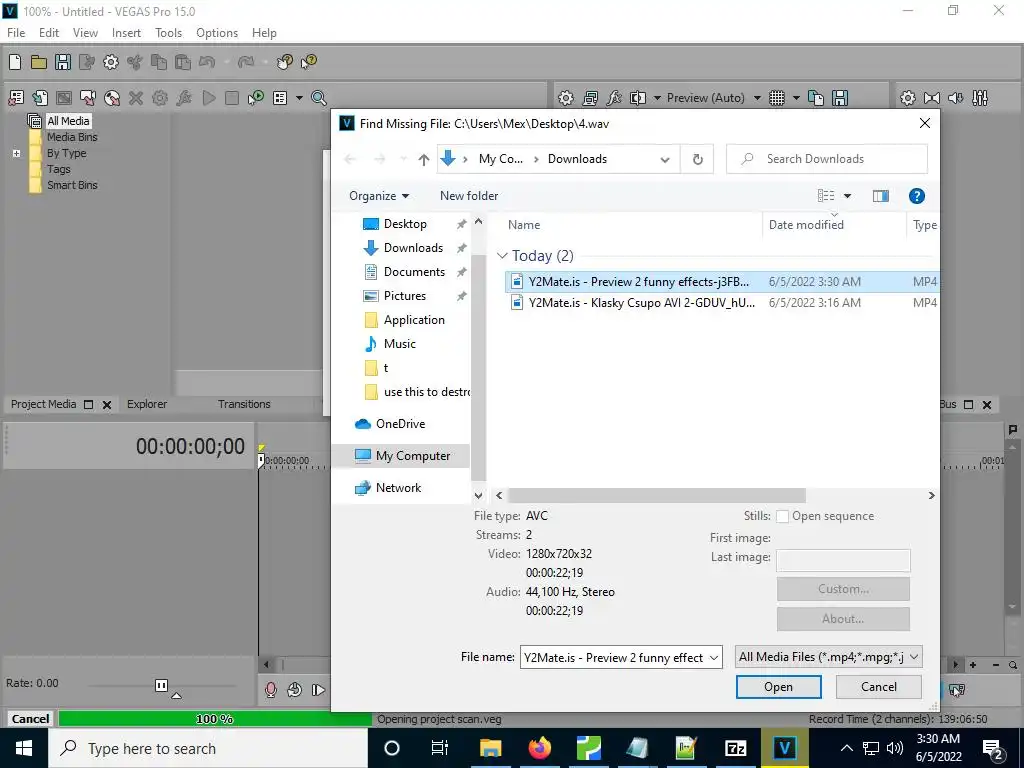Click Record microphone icon under timeline
Viewport: 1024px width, 768px height.
pos(270,690)
